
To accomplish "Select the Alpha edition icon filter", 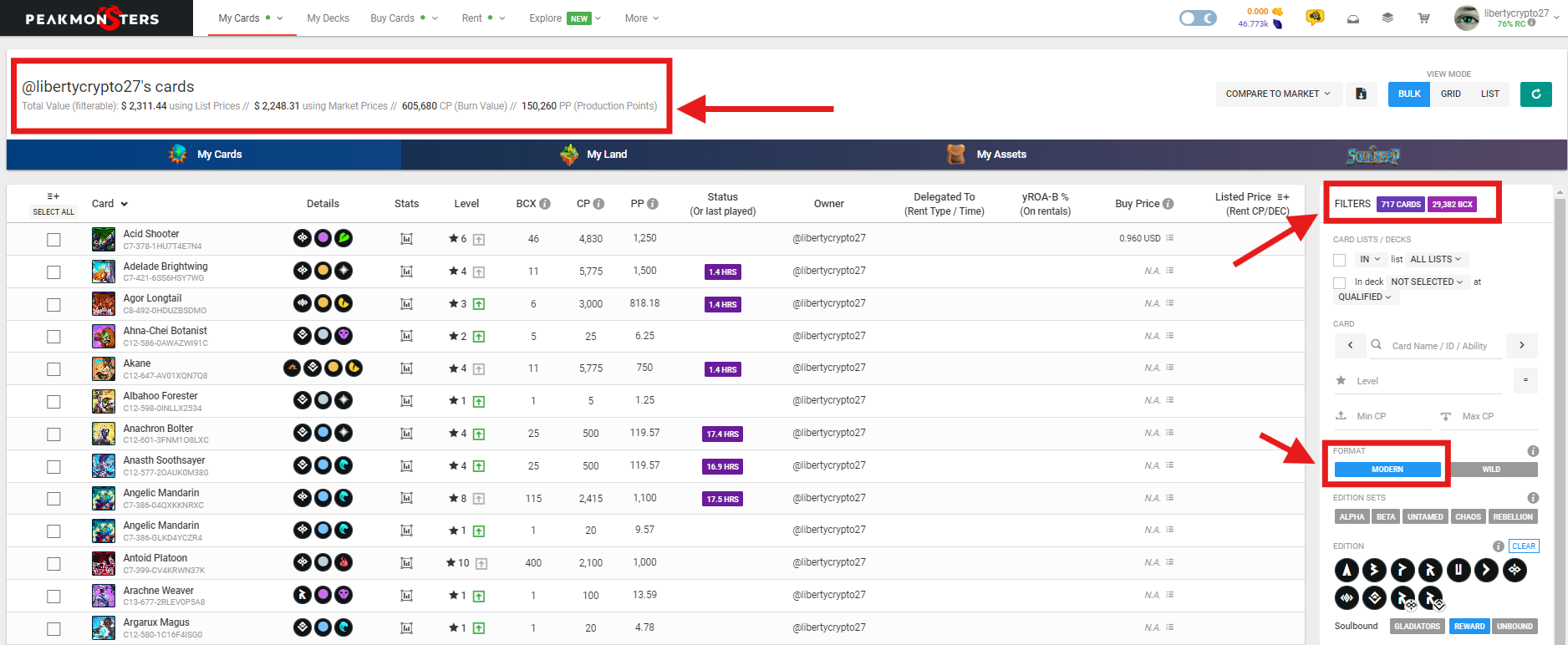I will click(1347, 571).
